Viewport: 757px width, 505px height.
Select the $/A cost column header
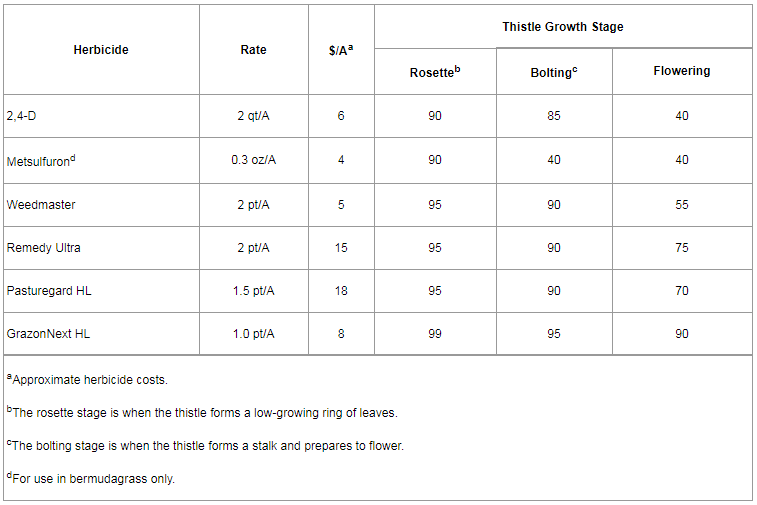pos(341,50)
